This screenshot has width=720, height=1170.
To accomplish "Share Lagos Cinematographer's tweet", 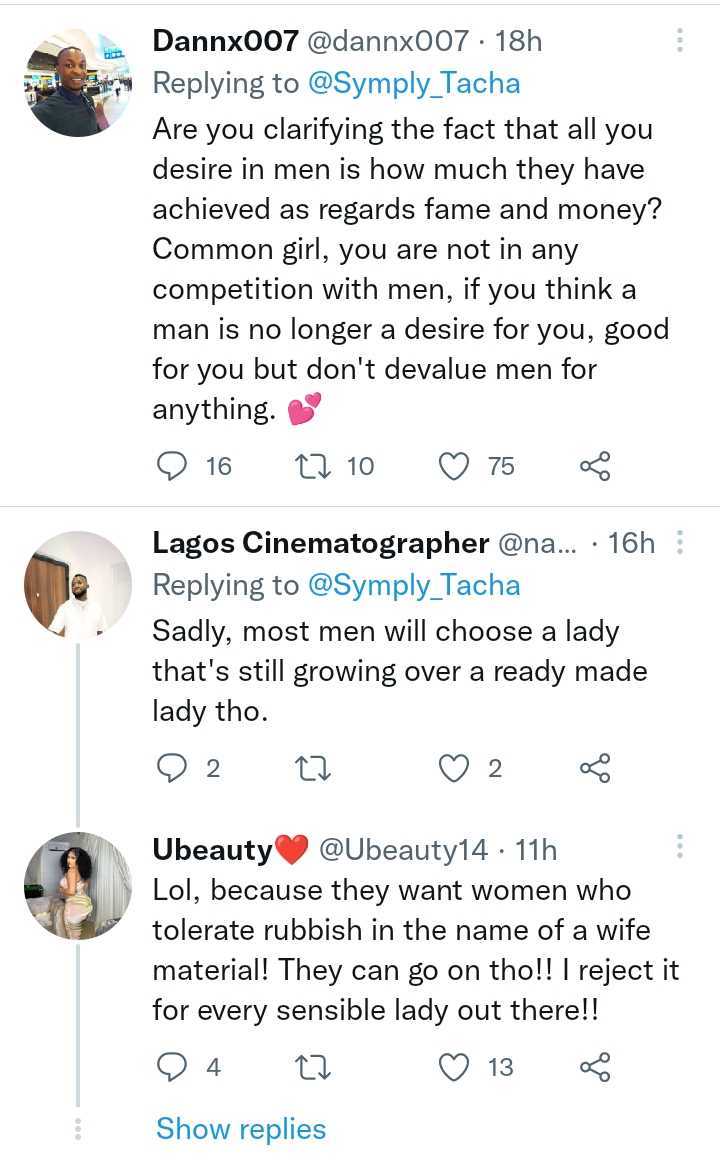I will (595, 768).
